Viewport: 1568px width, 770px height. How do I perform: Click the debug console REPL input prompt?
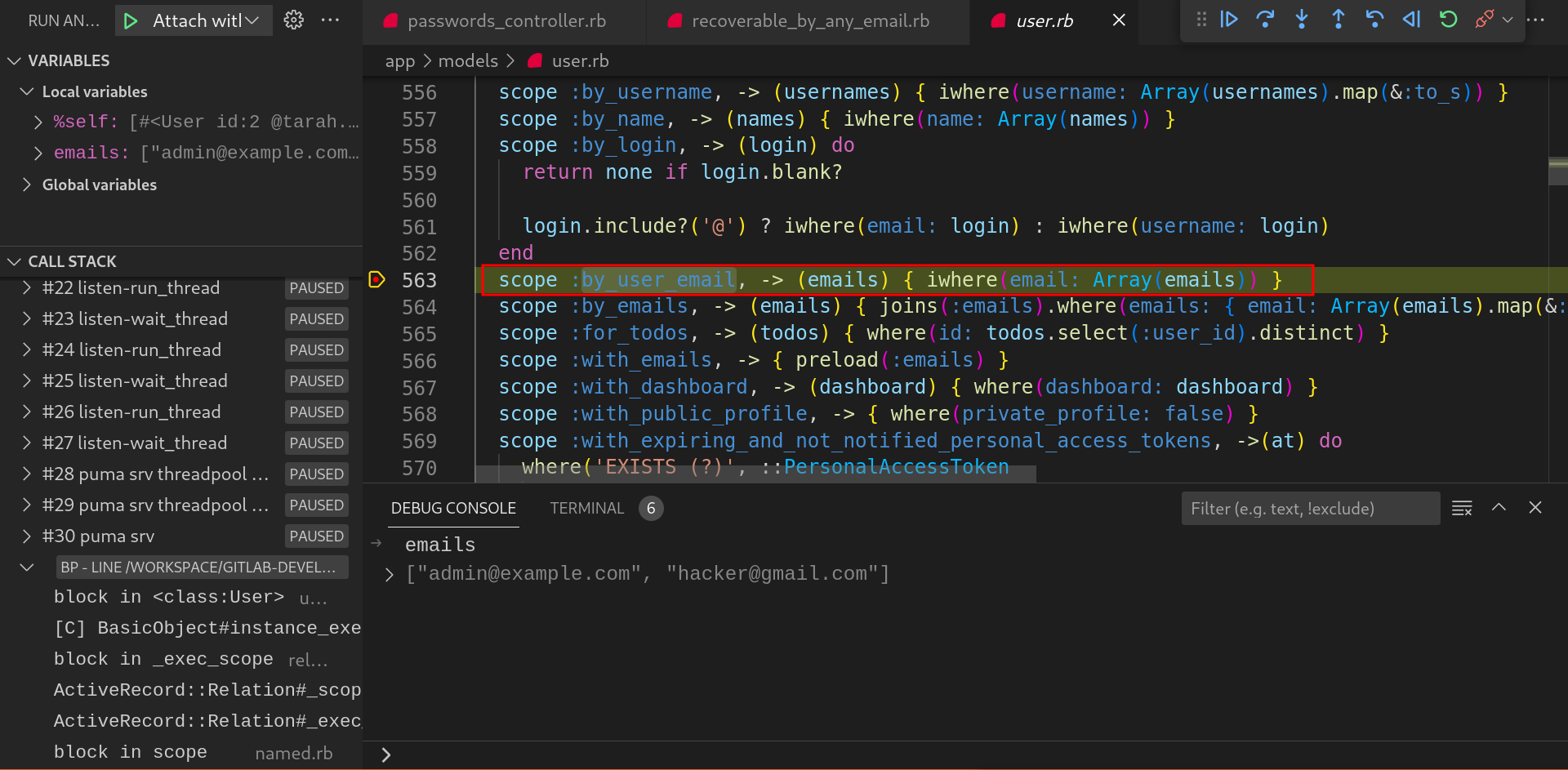[x=972, y=755]
